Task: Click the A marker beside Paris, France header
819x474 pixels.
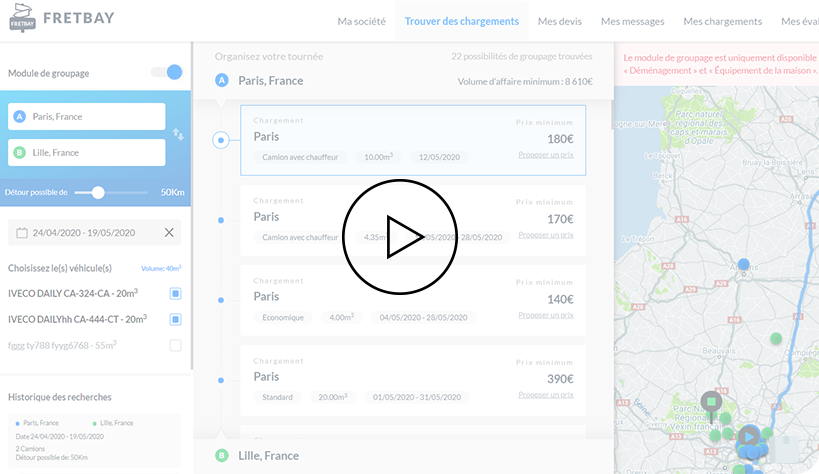Action: (x=222, y=80)
